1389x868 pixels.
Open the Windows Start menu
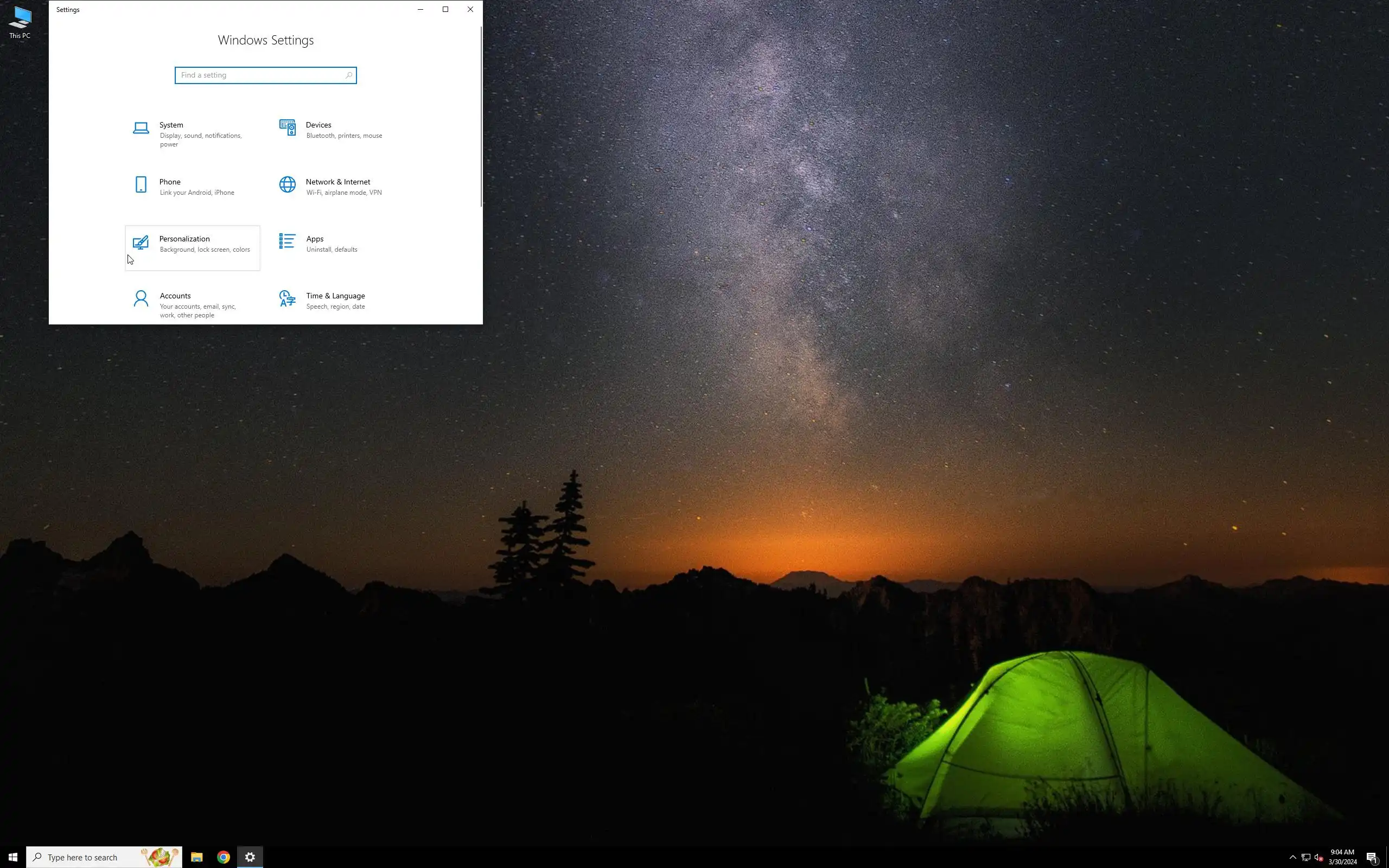point(12,857)
